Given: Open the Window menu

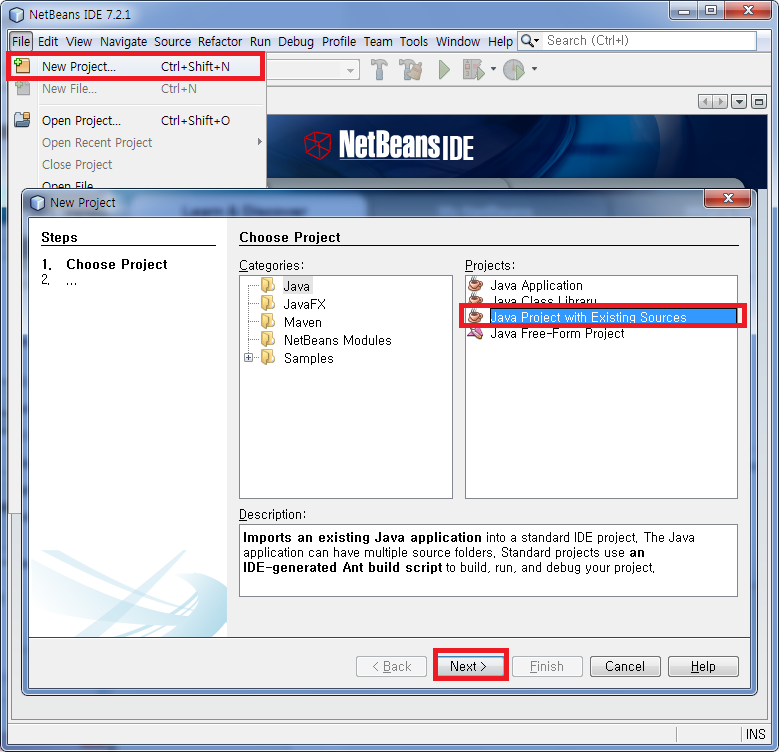Looking at the screenshot, I should pyautogui.click(x=458, y=41).
